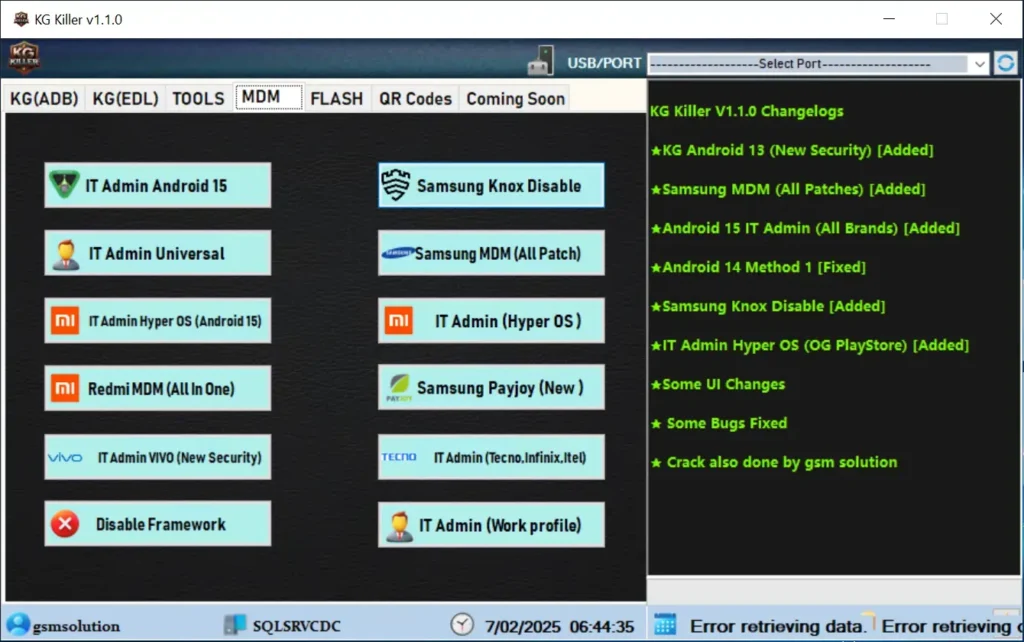The height and width of the screenshot is (642, 1024).
Task: Click the gsmsolution username text
Action: pos(76,626)
